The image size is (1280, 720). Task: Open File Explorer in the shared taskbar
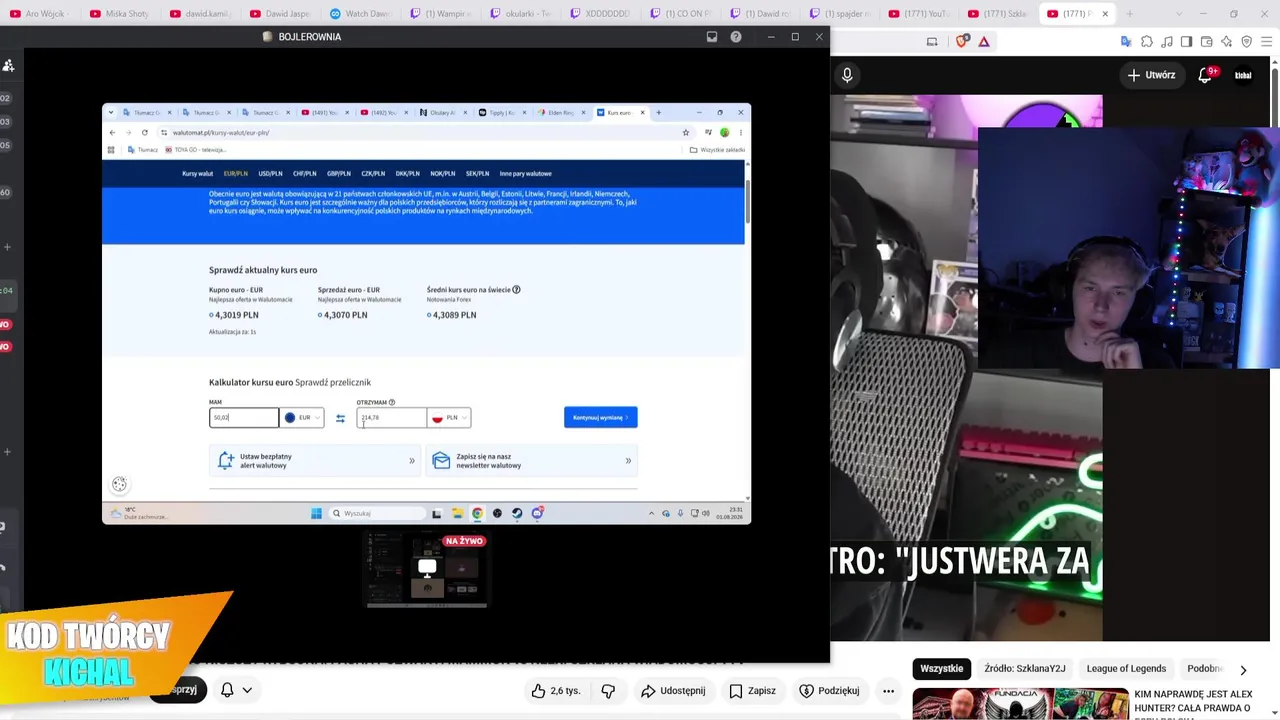click(x=457, y=513)
